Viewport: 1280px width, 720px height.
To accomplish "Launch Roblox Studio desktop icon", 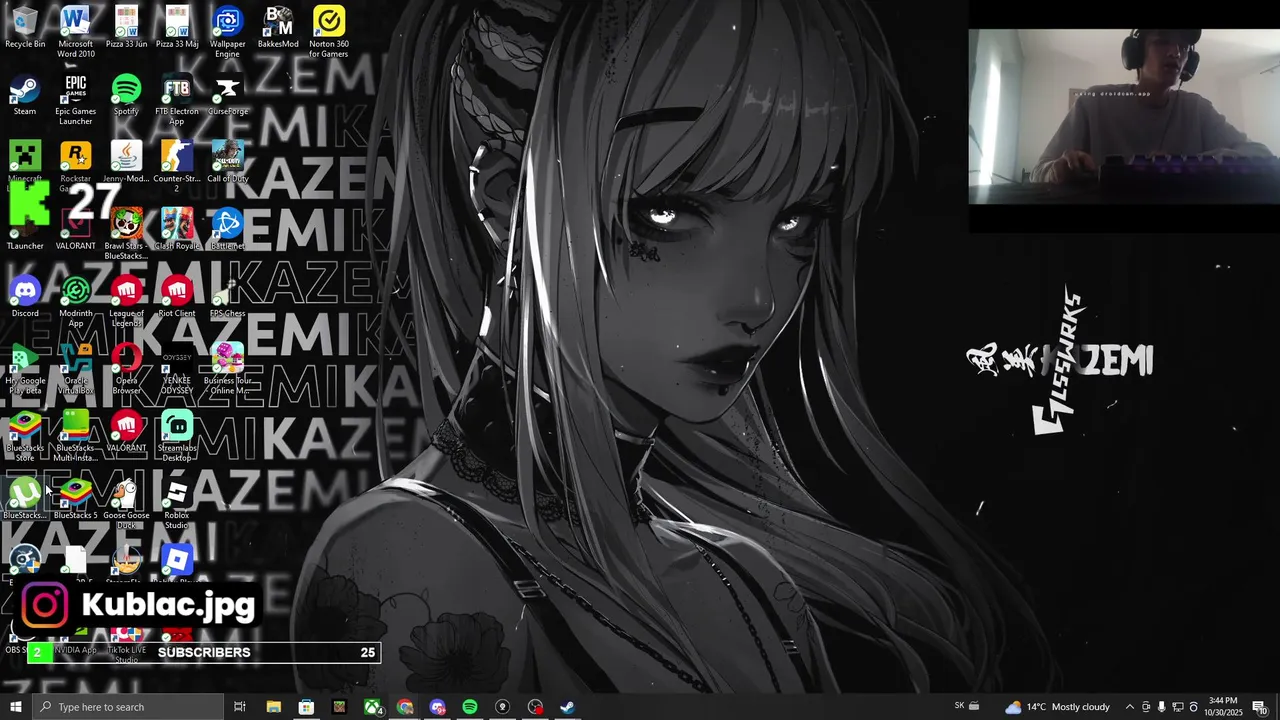I will coord(177,502).
